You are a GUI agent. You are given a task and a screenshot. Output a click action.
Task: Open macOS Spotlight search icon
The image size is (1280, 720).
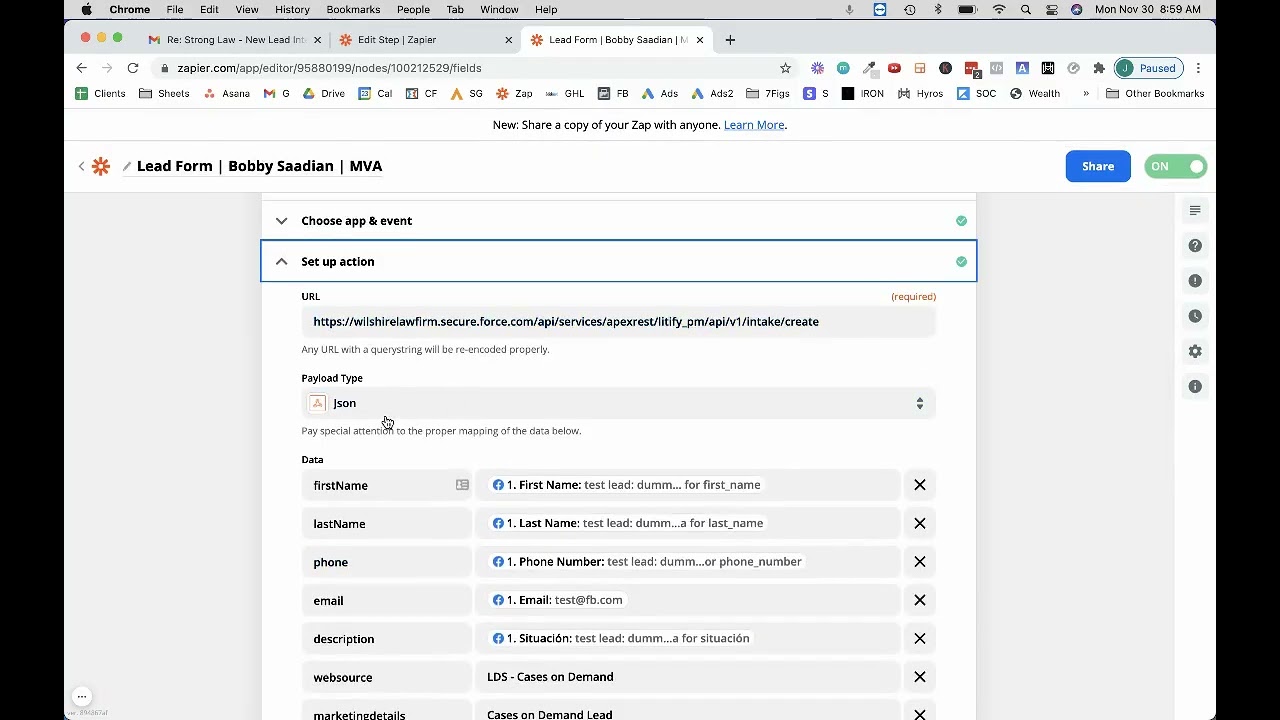click(x=1025, y=10)
